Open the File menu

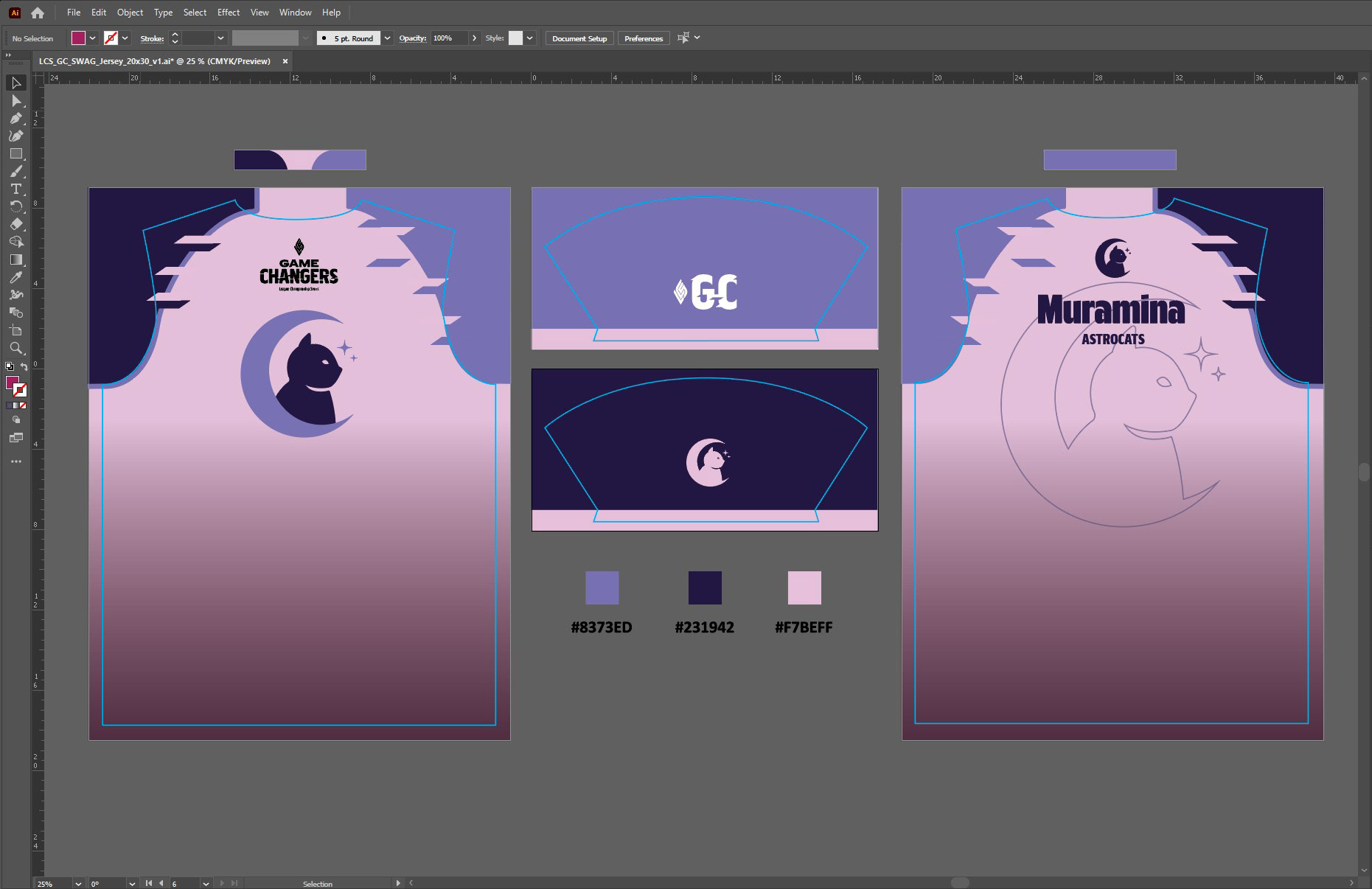pyautogui.click(x=74, y=13)
